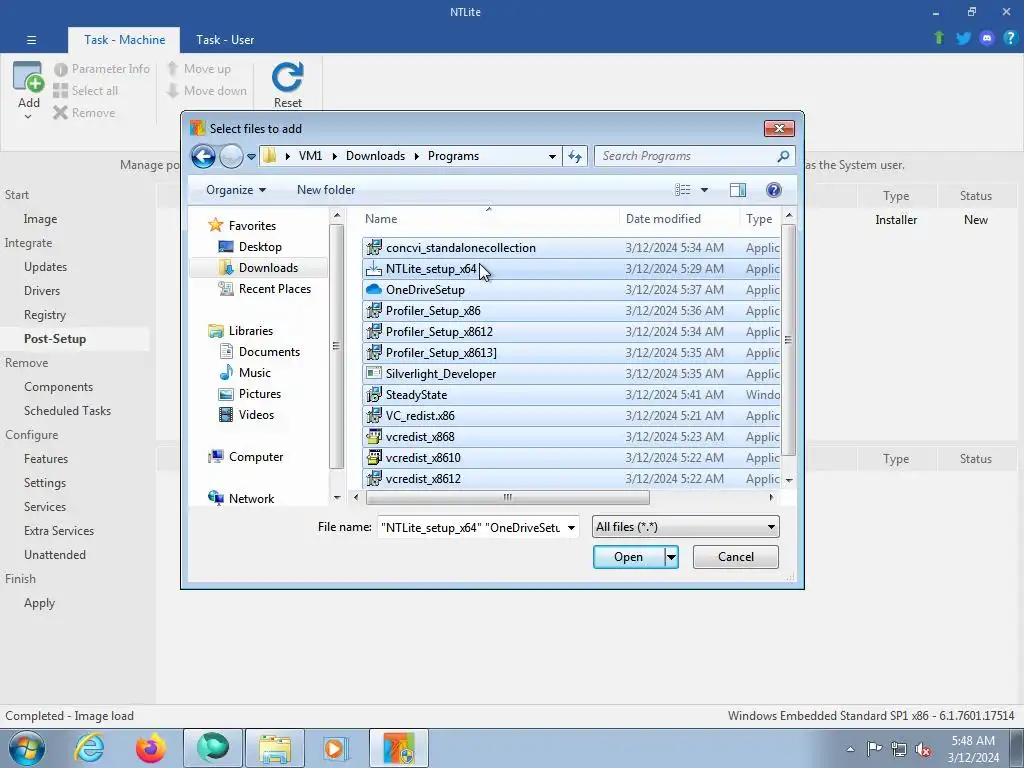Click the Action Center flag tray icon
Image resolution: width=1024 pixels, height=768 pixels.
tap(874, 749)
